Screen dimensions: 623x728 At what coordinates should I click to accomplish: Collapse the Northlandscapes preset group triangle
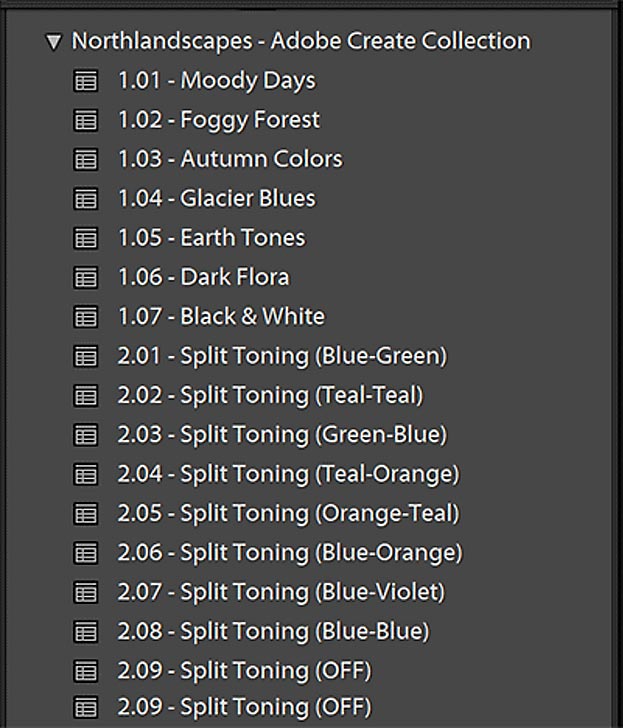pos(53,42)
